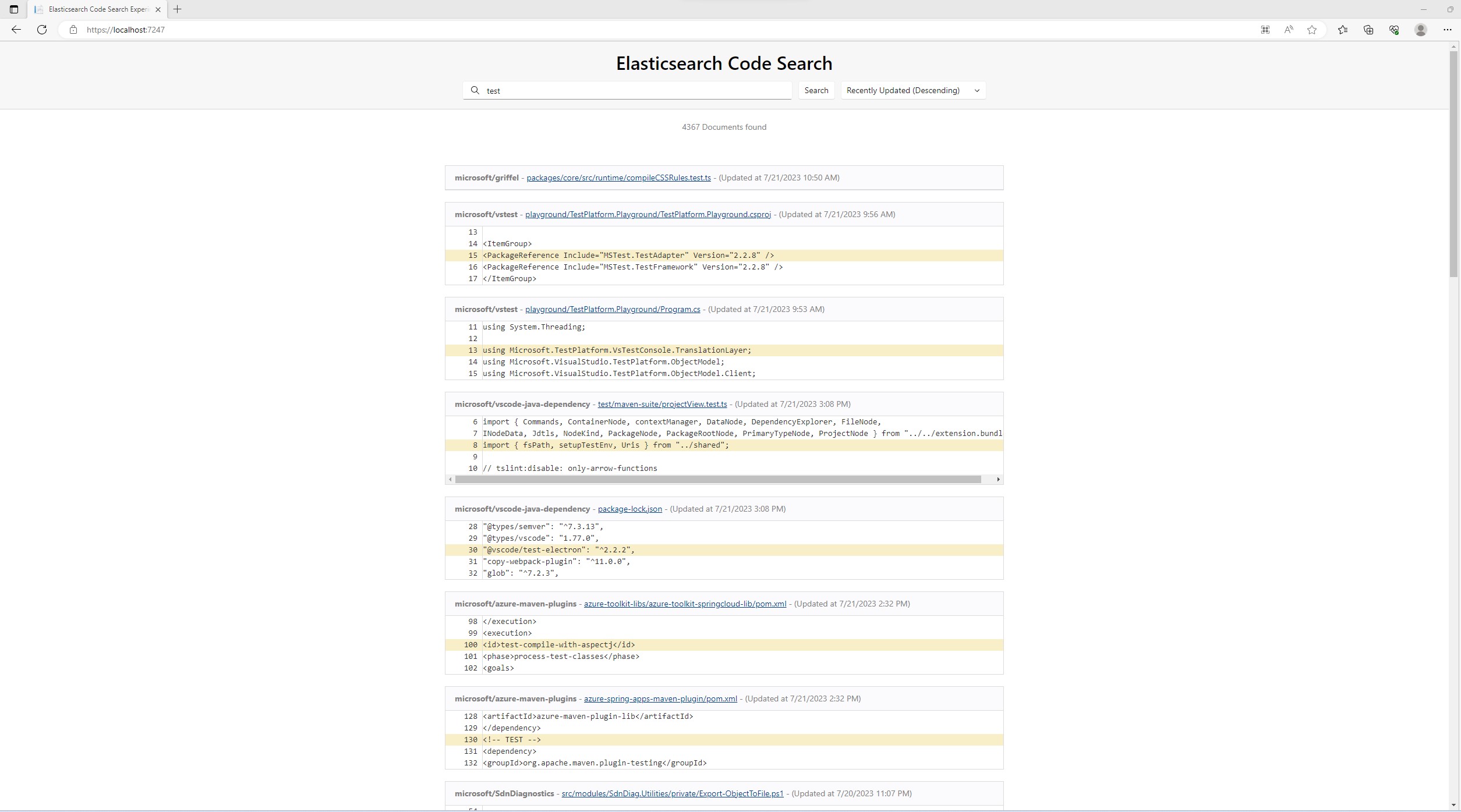
Task: View site information via the lock icon
Action: click(73, 30)
